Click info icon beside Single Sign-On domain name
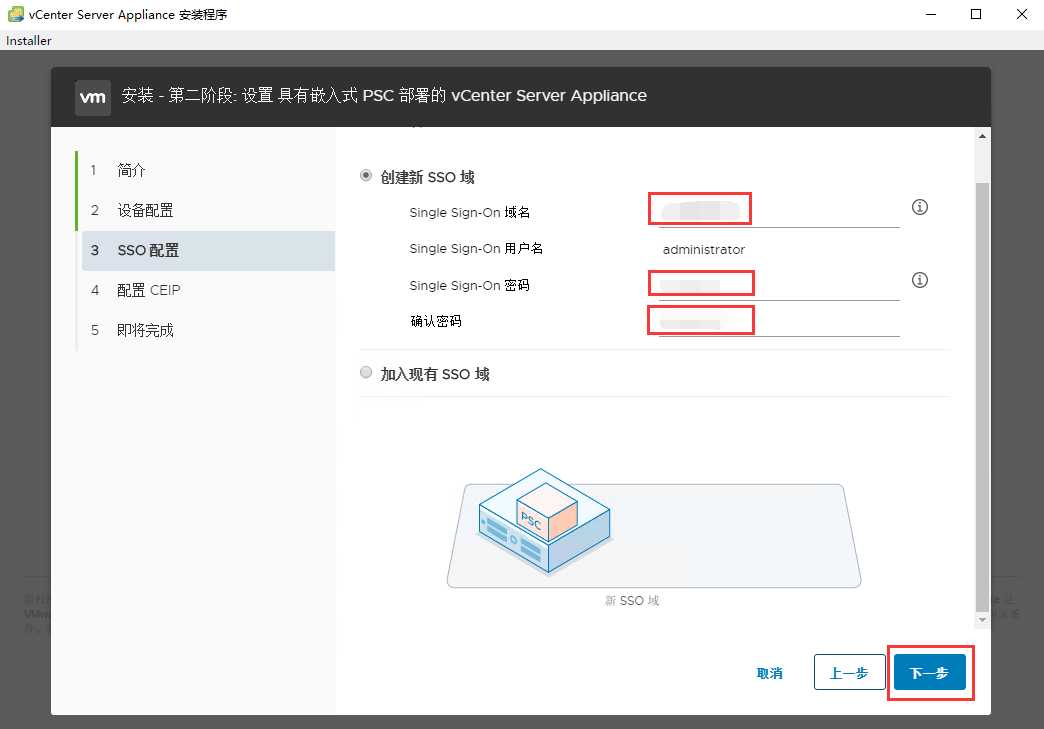Screen dimensions: 1044x729 (920, 207)
